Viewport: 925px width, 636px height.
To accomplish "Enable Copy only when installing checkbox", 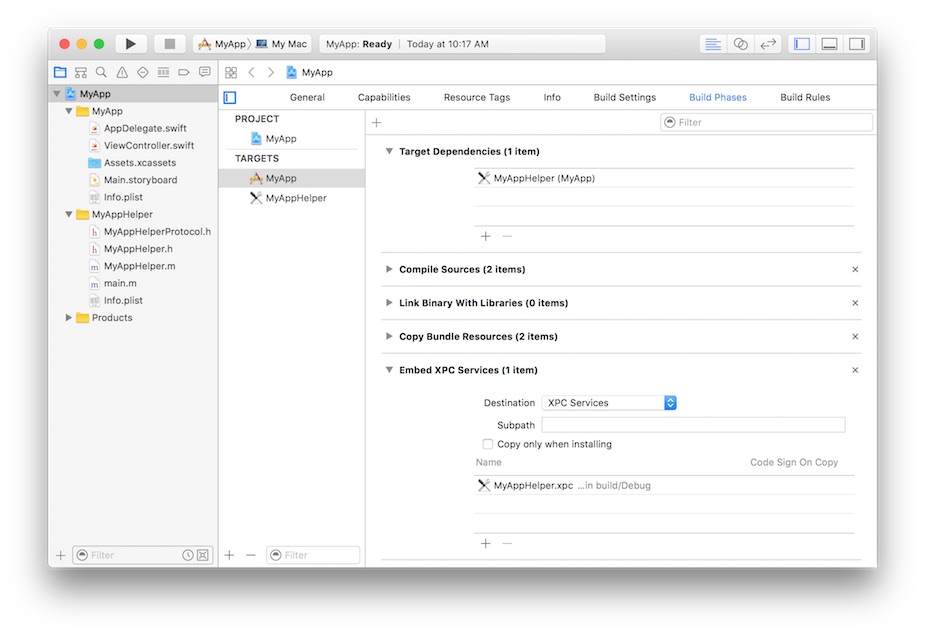I will point(488,444).
